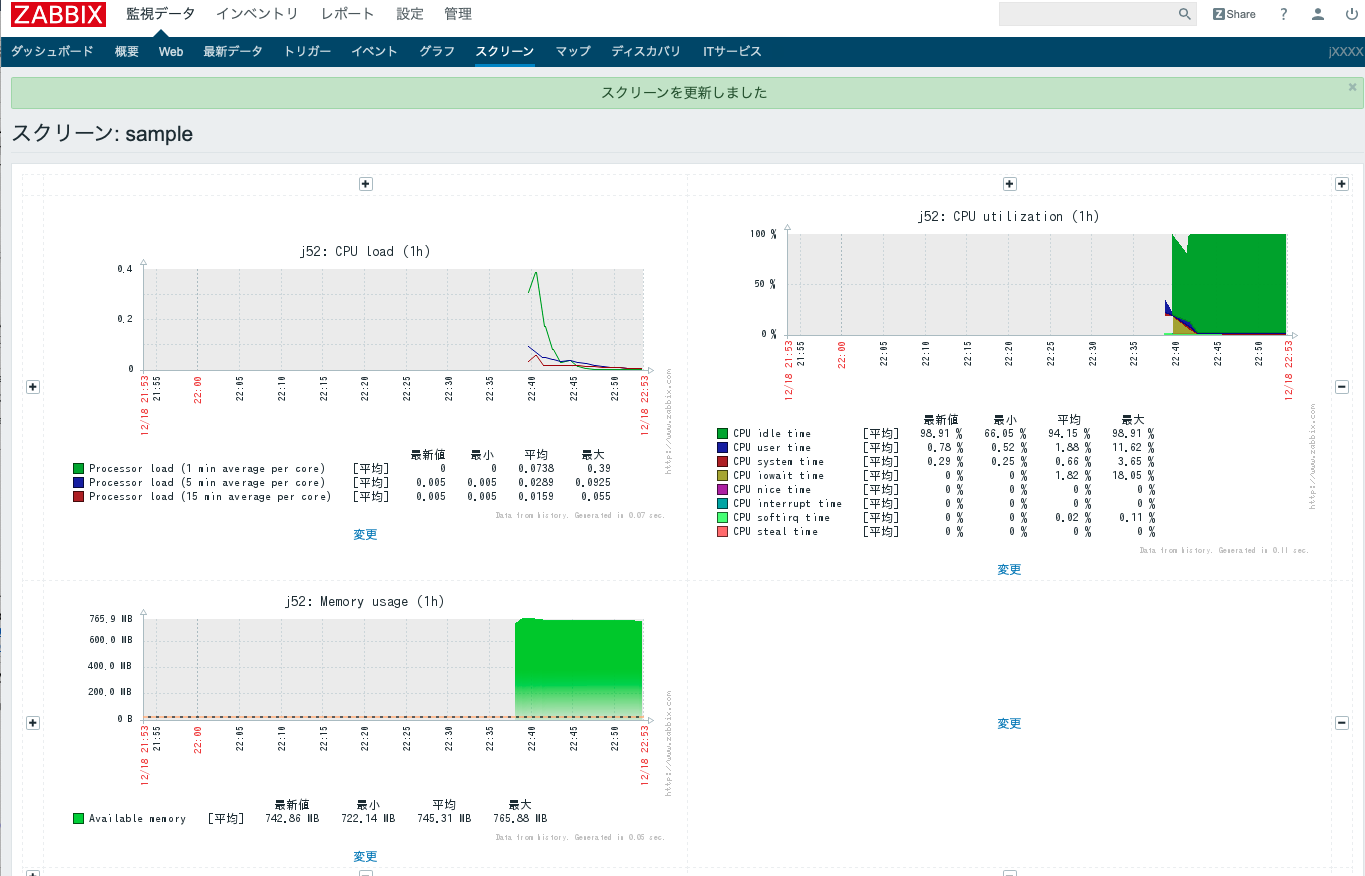This screenshot has height=876, width=1365.
Task: Click 変更 link in the empty cell
Action: (x=1009, y=724)
